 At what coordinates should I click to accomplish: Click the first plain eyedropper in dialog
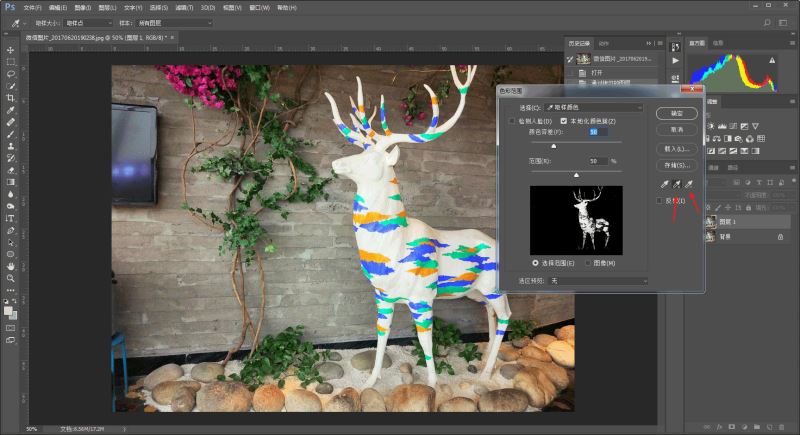(664, 184)
